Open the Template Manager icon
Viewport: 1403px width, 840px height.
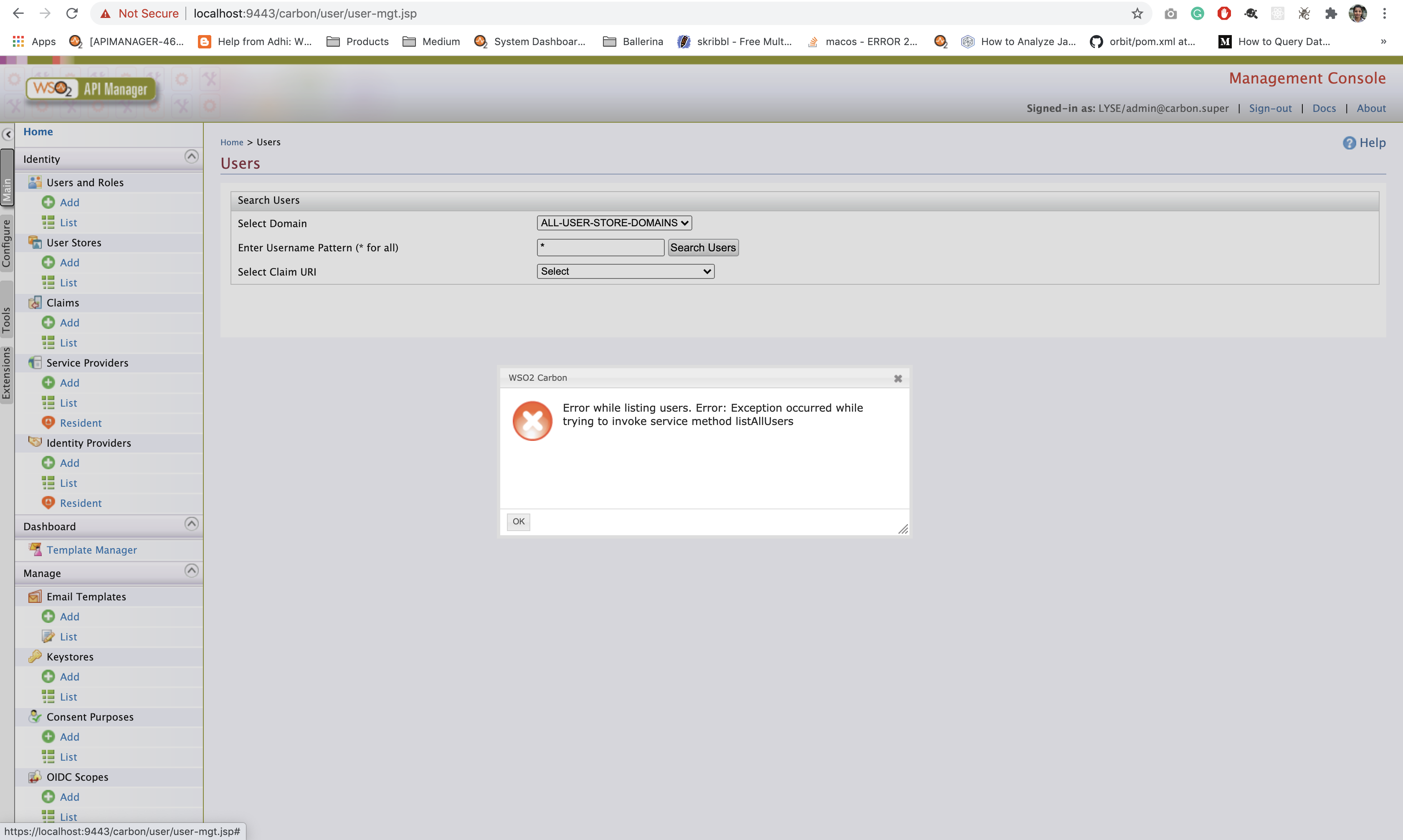point(35,549)
